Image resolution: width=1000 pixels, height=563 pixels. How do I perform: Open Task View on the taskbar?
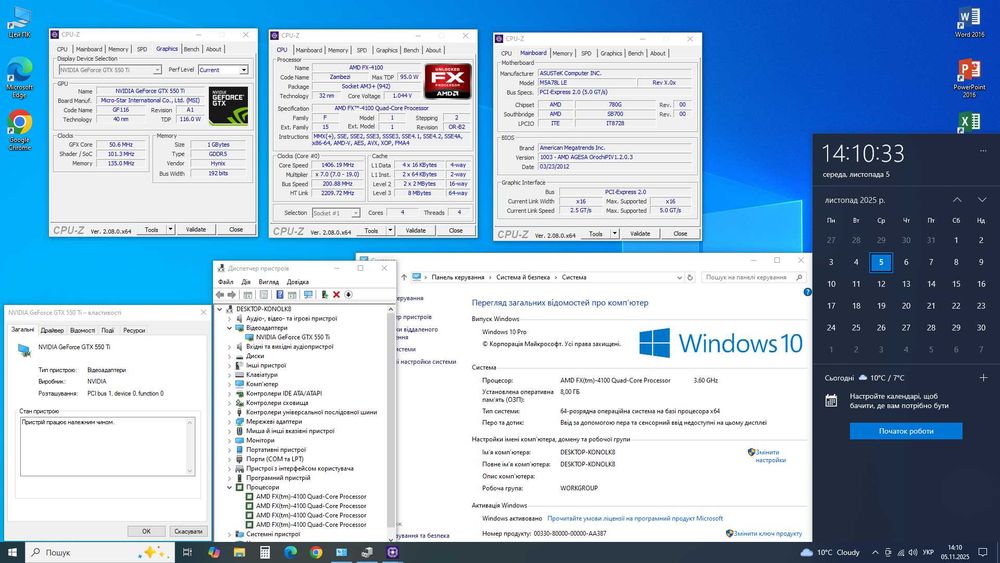coord(187,552)
